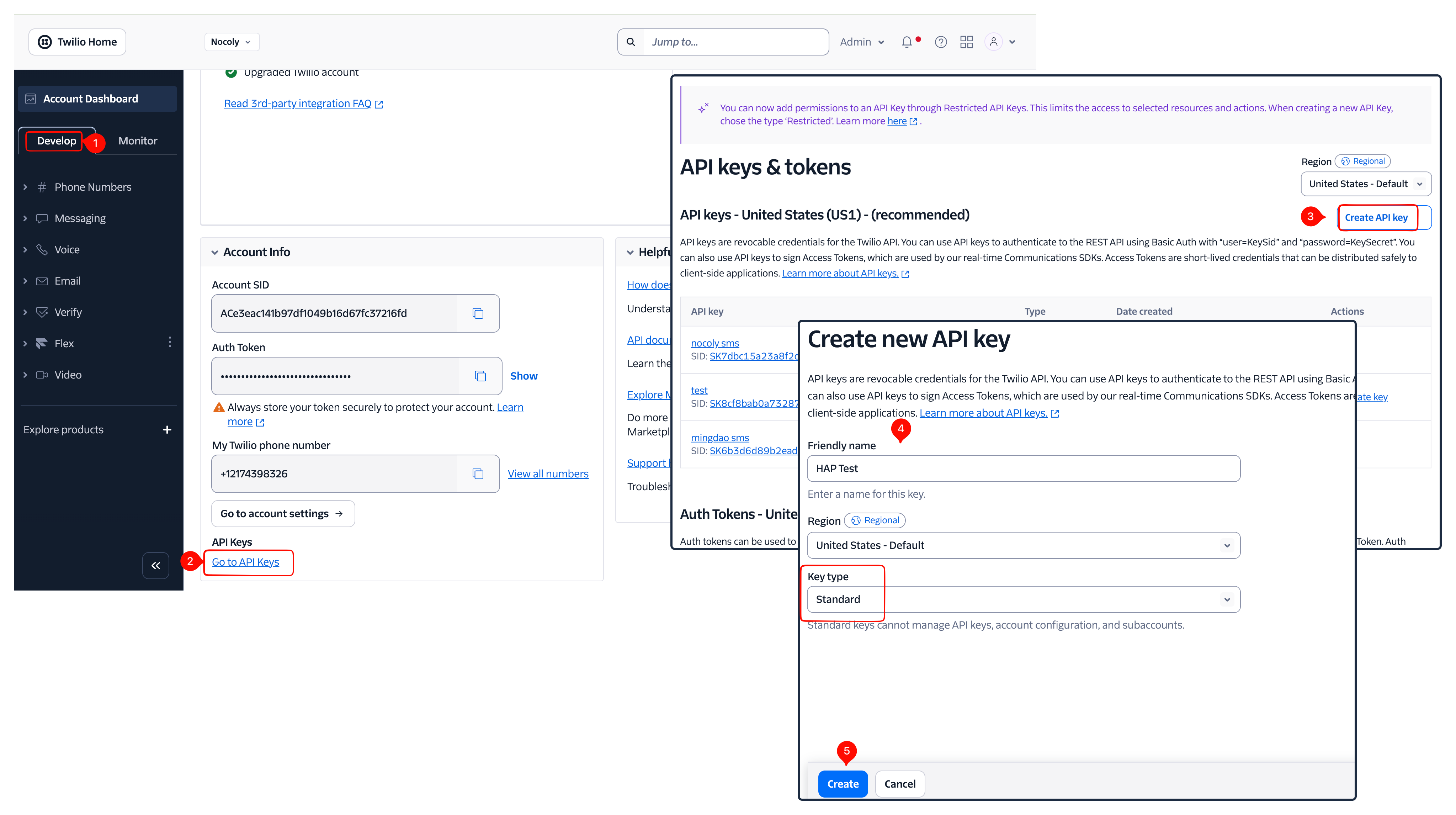Show the hidden Auth Token
1456x815 pixels.
point(524,376)
